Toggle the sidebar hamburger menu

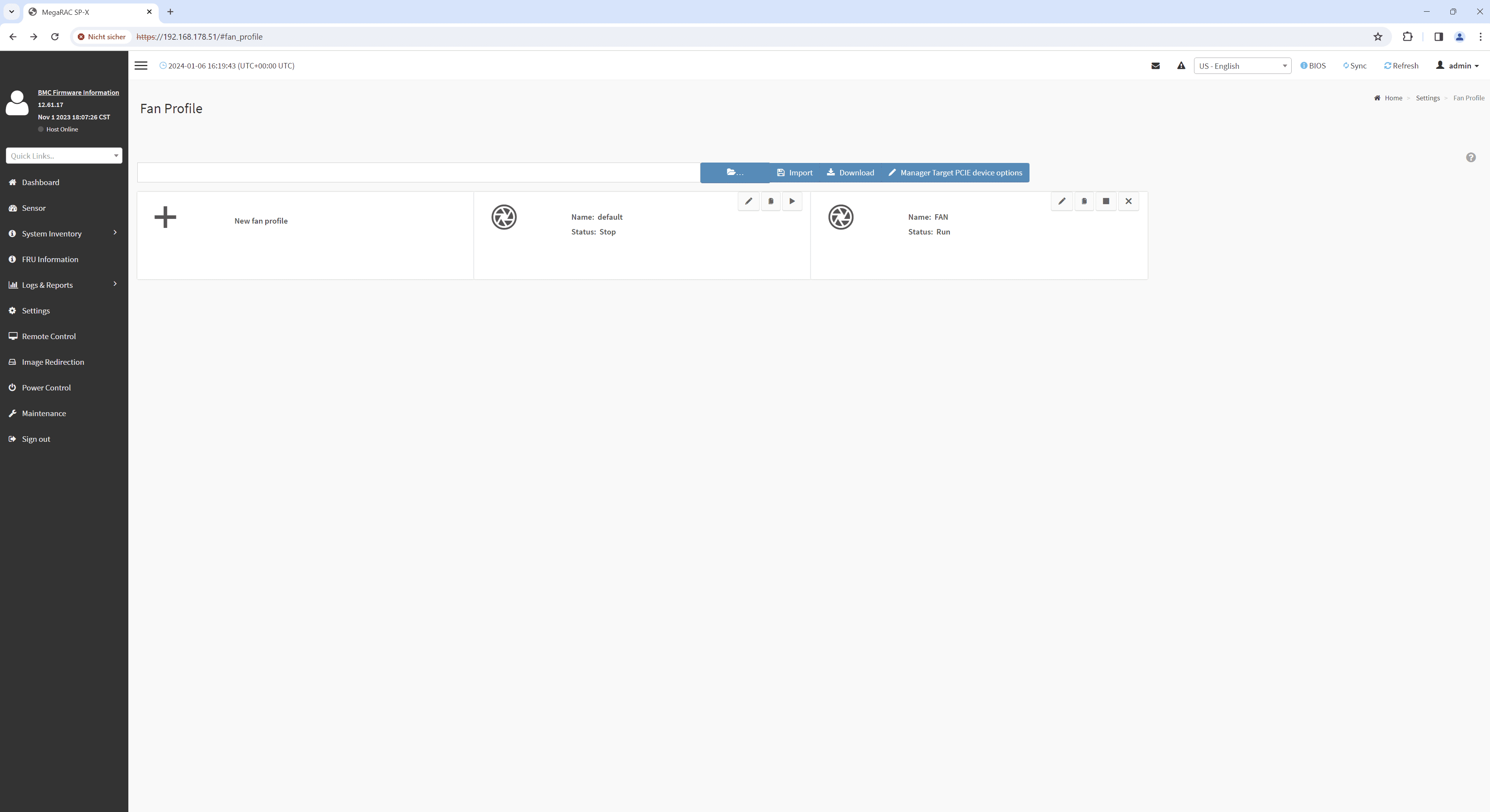click(140, 66)
